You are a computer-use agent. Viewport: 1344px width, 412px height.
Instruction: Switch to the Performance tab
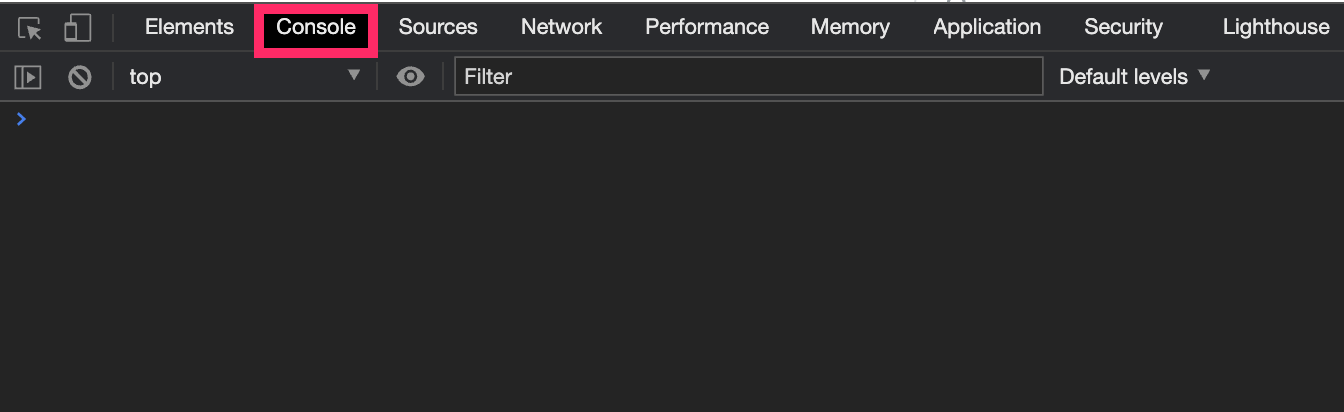(707, 27)
